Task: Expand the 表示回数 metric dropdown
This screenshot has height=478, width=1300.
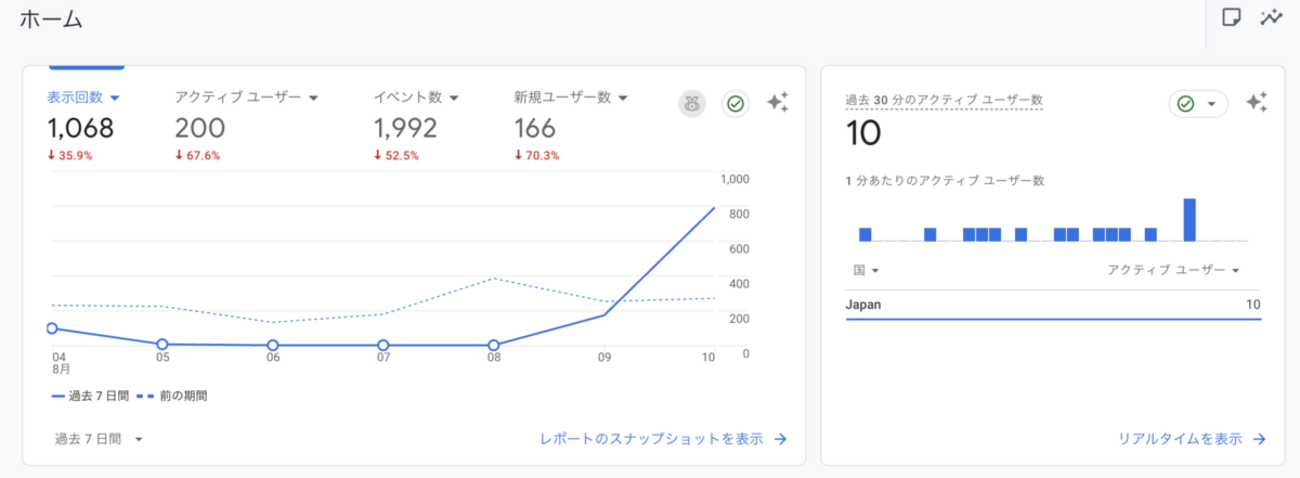Action: pyautogui.click(x=84, y=97)
